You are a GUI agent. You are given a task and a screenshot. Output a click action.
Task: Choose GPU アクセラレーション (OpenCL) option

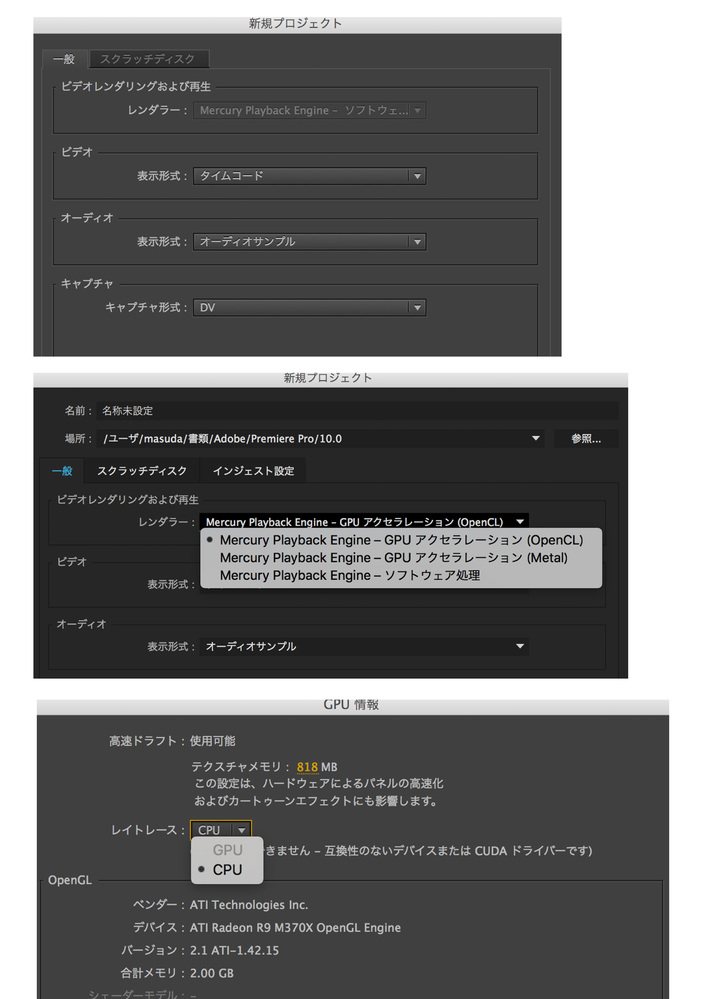coord(401,540)
